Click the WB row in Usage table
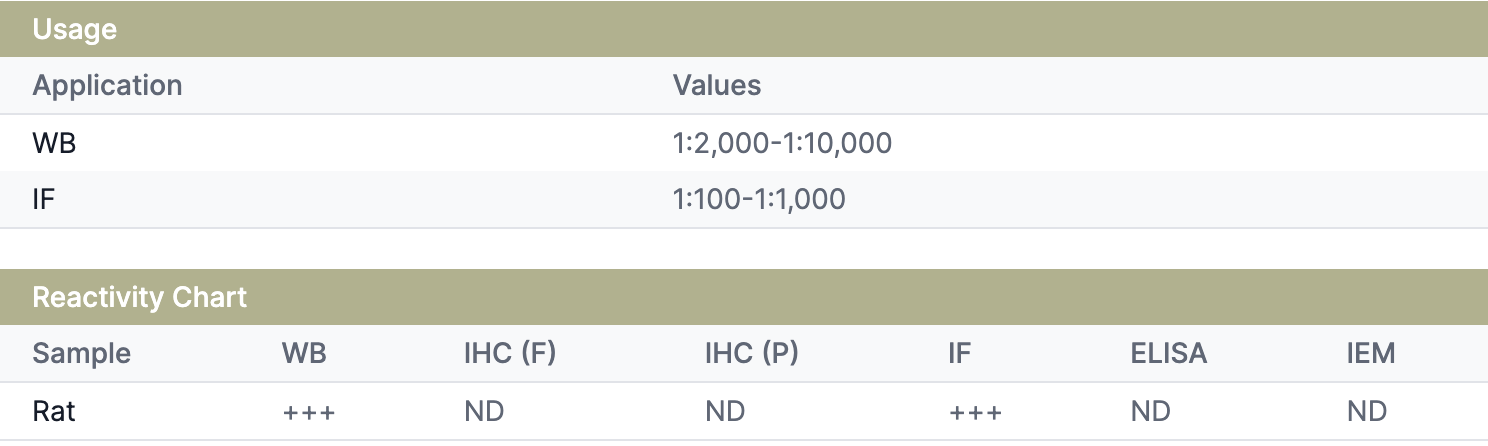Image resolution: width=1488 pixels, height=446 pixels. tap(744, 143)
